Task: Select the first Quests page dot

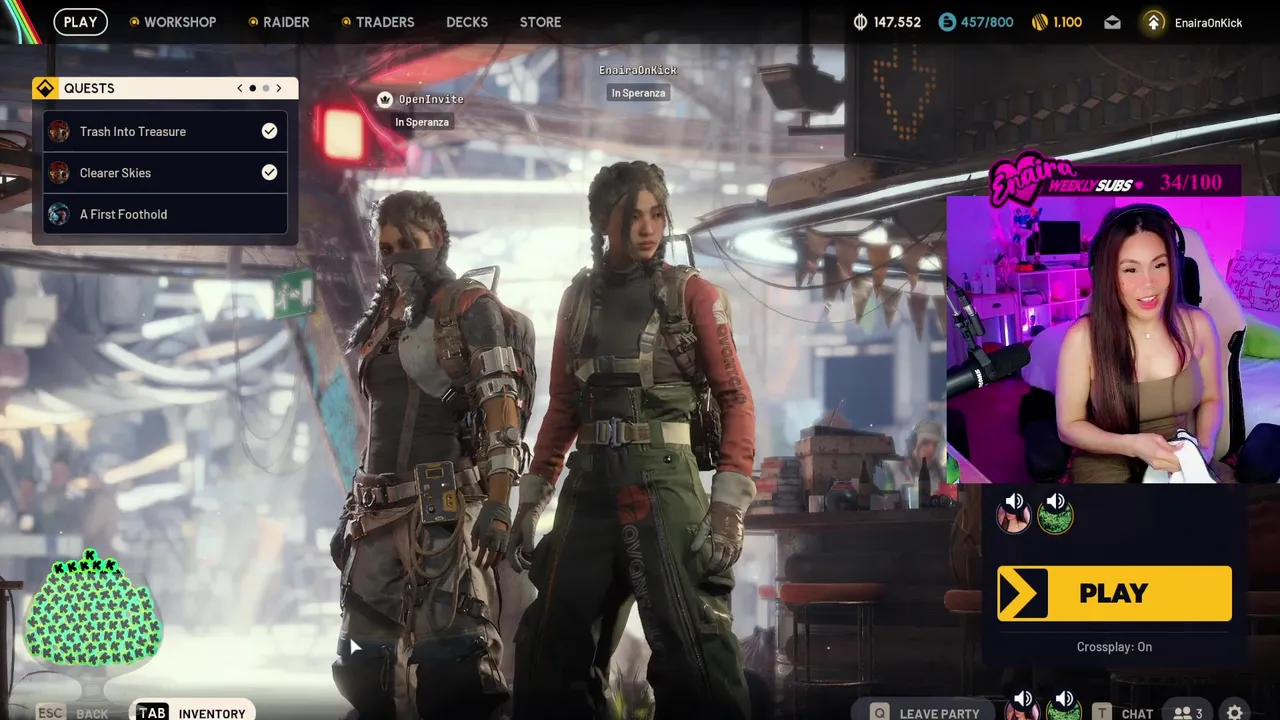Action: click(252, 88)
